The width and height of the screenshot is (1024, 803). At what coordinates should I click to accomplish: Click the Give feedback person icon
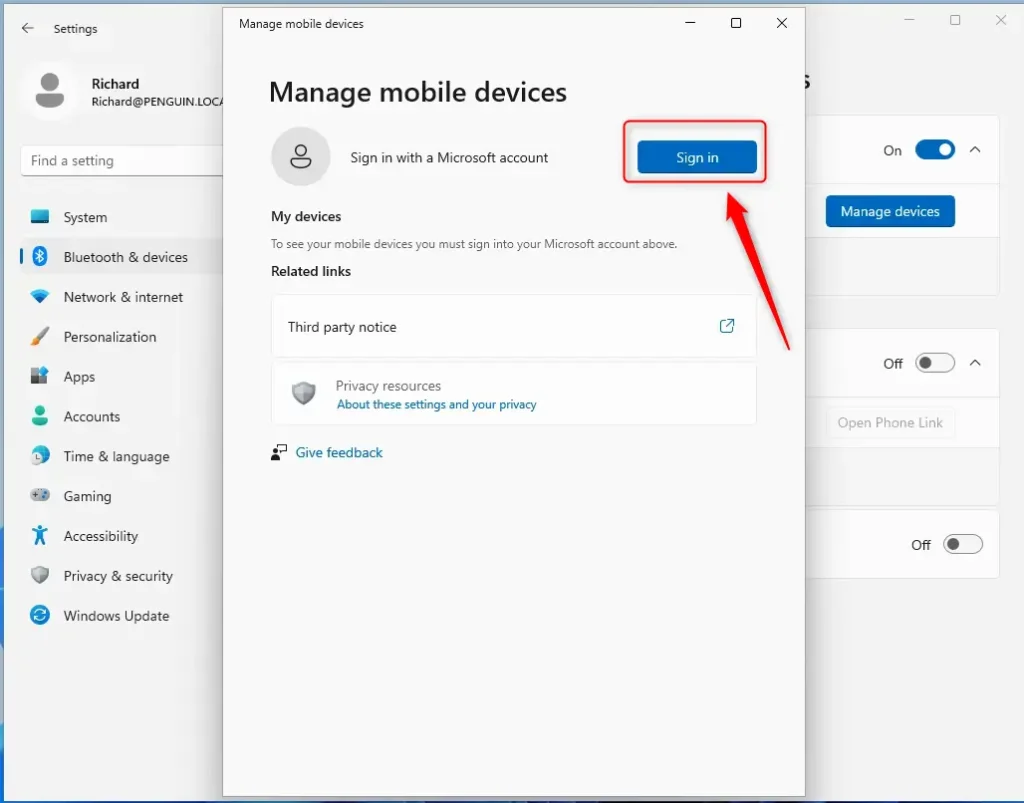click(x=279, y=452)
